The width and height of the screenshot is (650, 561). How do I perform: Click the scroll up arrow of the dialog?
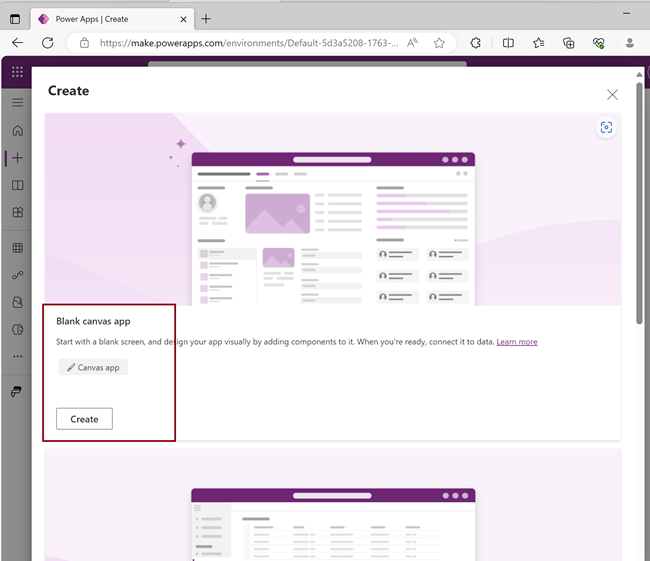click(x=639, y=75)
